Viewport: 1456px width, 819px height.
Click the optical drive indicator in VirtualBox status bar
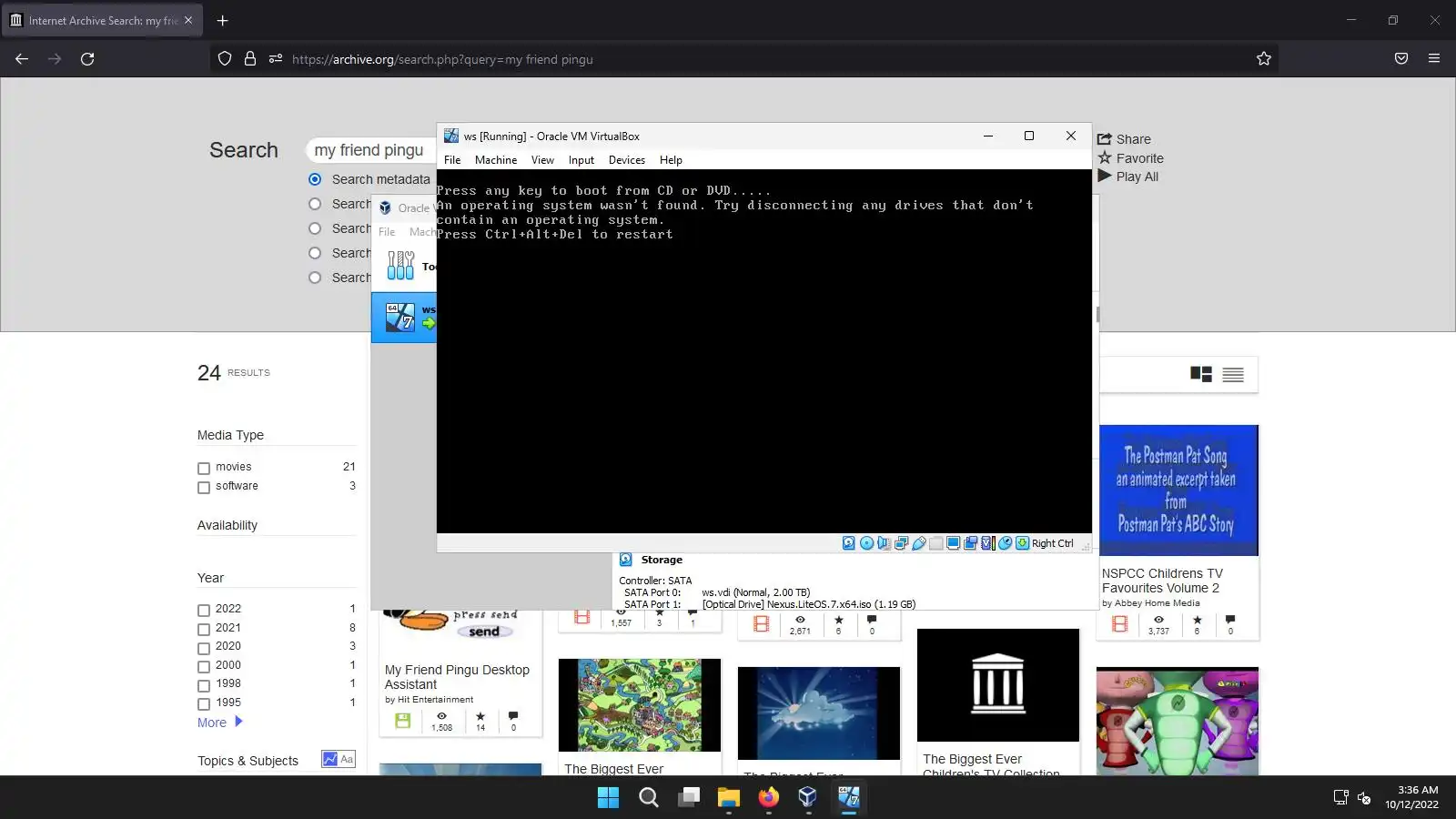click(866, 543)
